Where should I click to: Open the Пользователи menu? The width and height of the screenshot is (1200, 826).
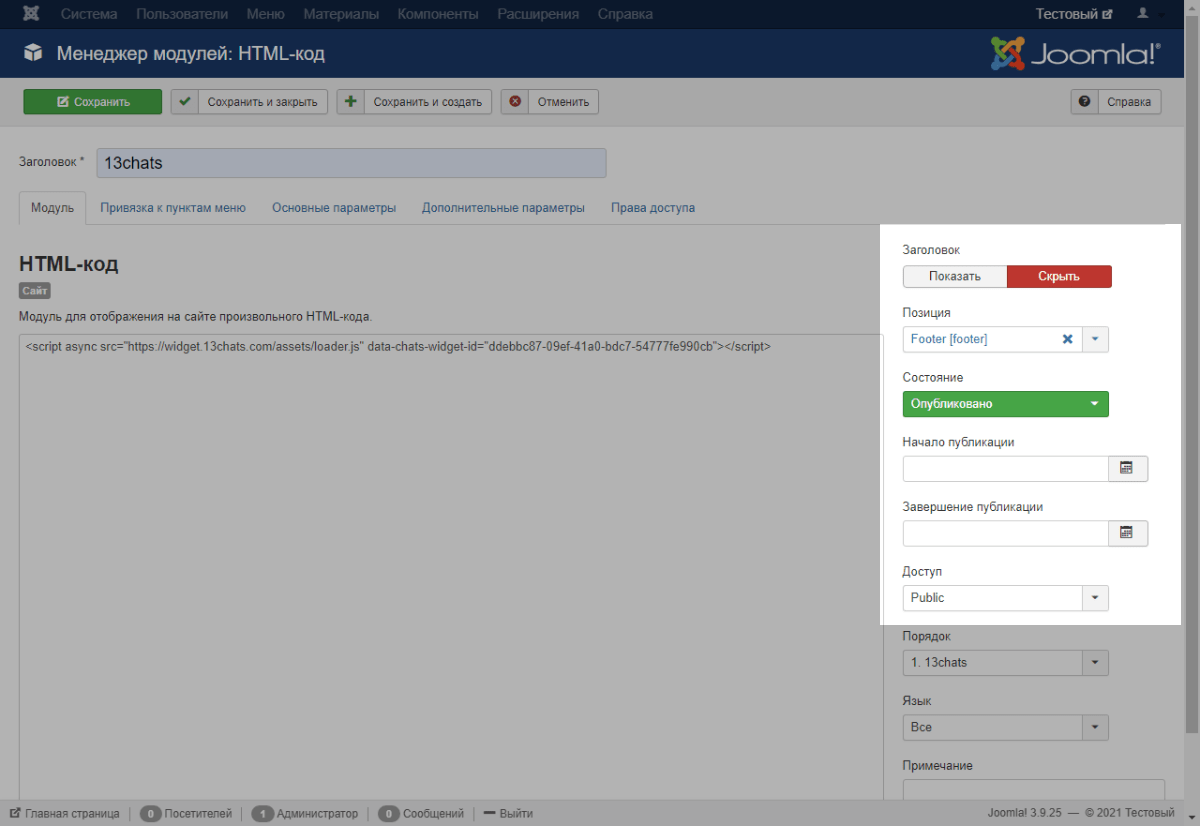pyautogui.click(x=182, y=14)
